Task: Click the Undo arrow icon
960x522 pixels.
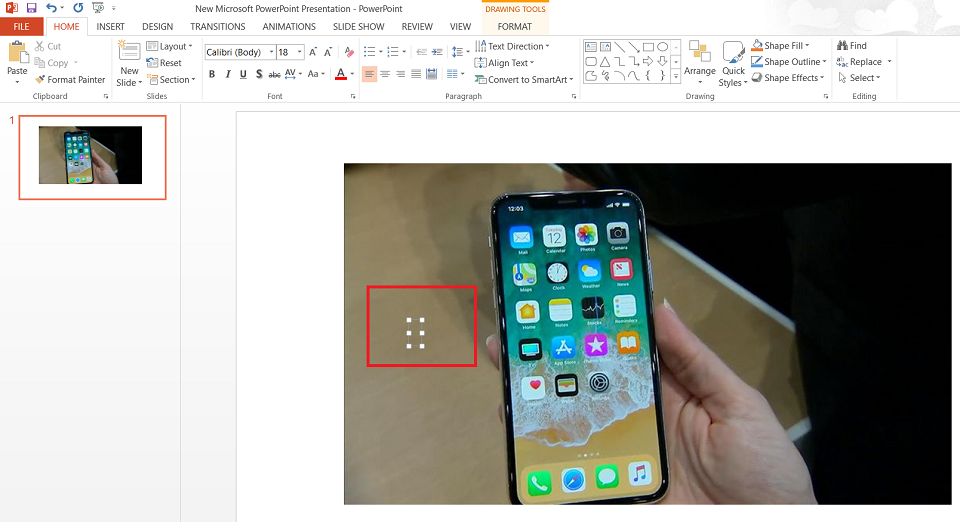Action: click(x=51, y=8)
